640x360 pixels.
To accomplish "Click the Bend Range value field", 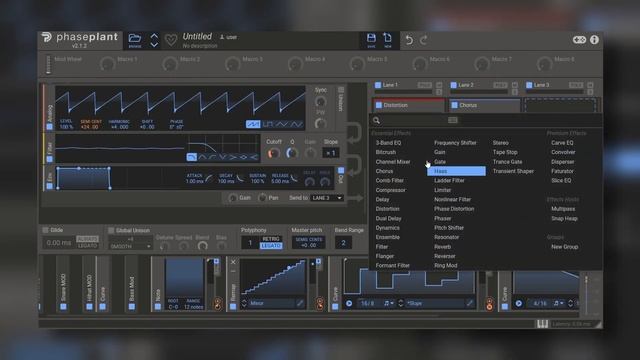I will 343,243.
